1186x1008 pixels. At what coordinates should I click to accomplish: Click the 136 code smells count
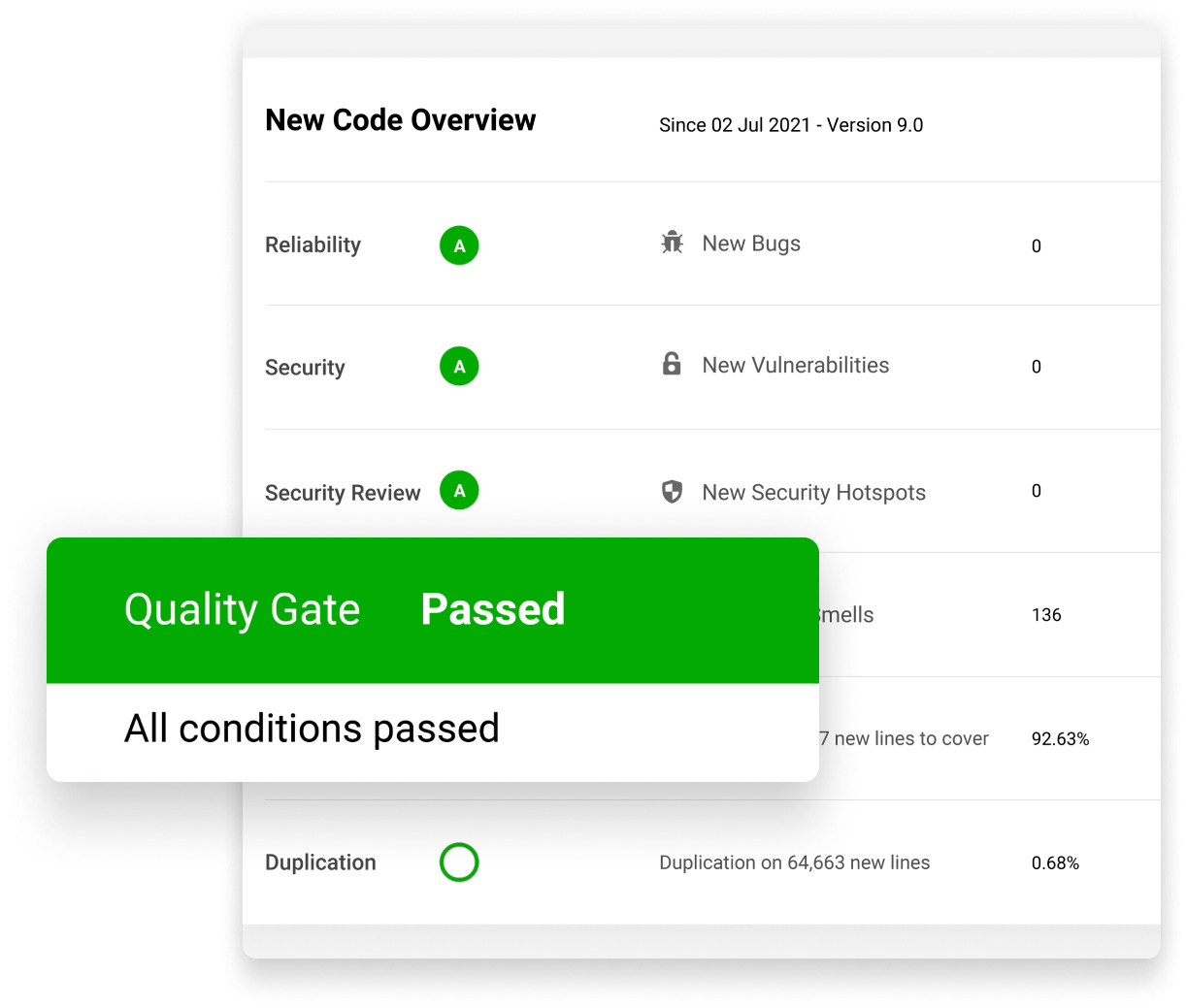[x=1046, y=615]
